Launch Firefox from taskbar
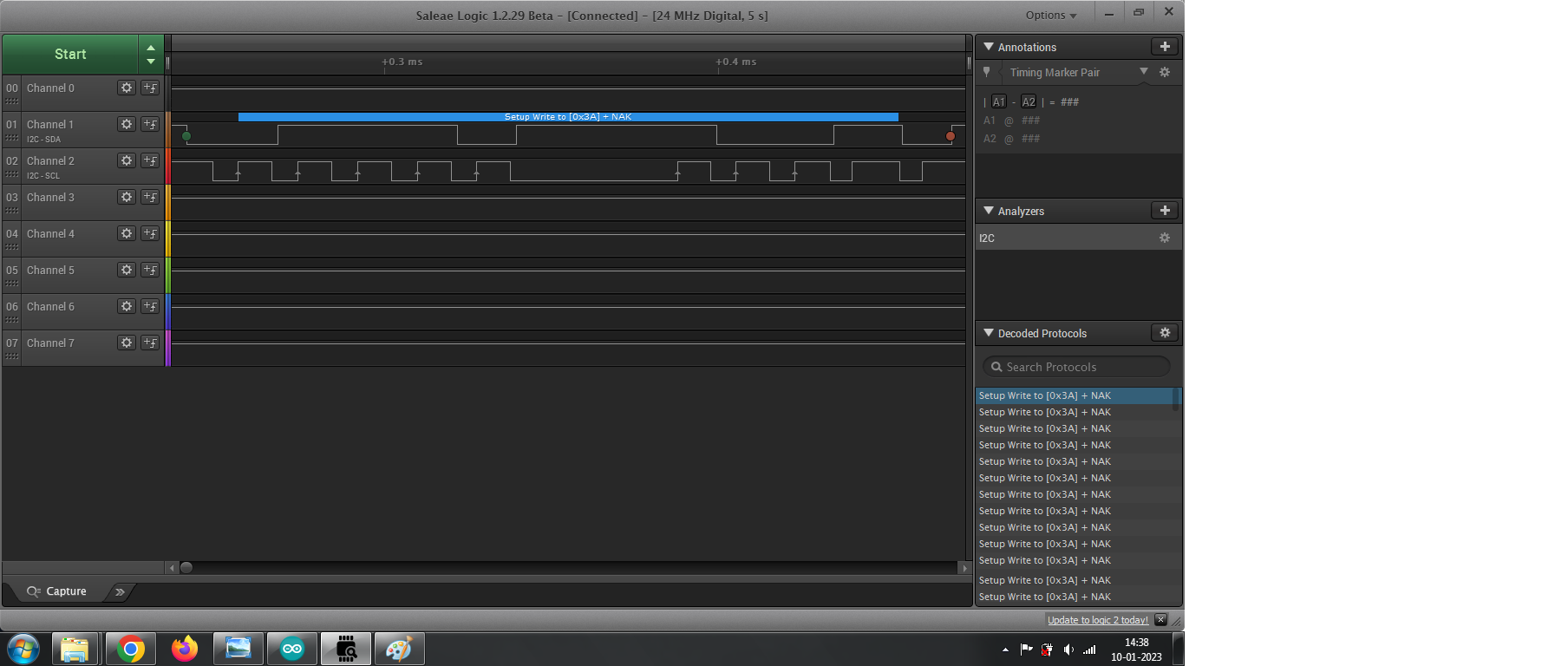This screenshot has height=666, width=1568. pos(184,649)
